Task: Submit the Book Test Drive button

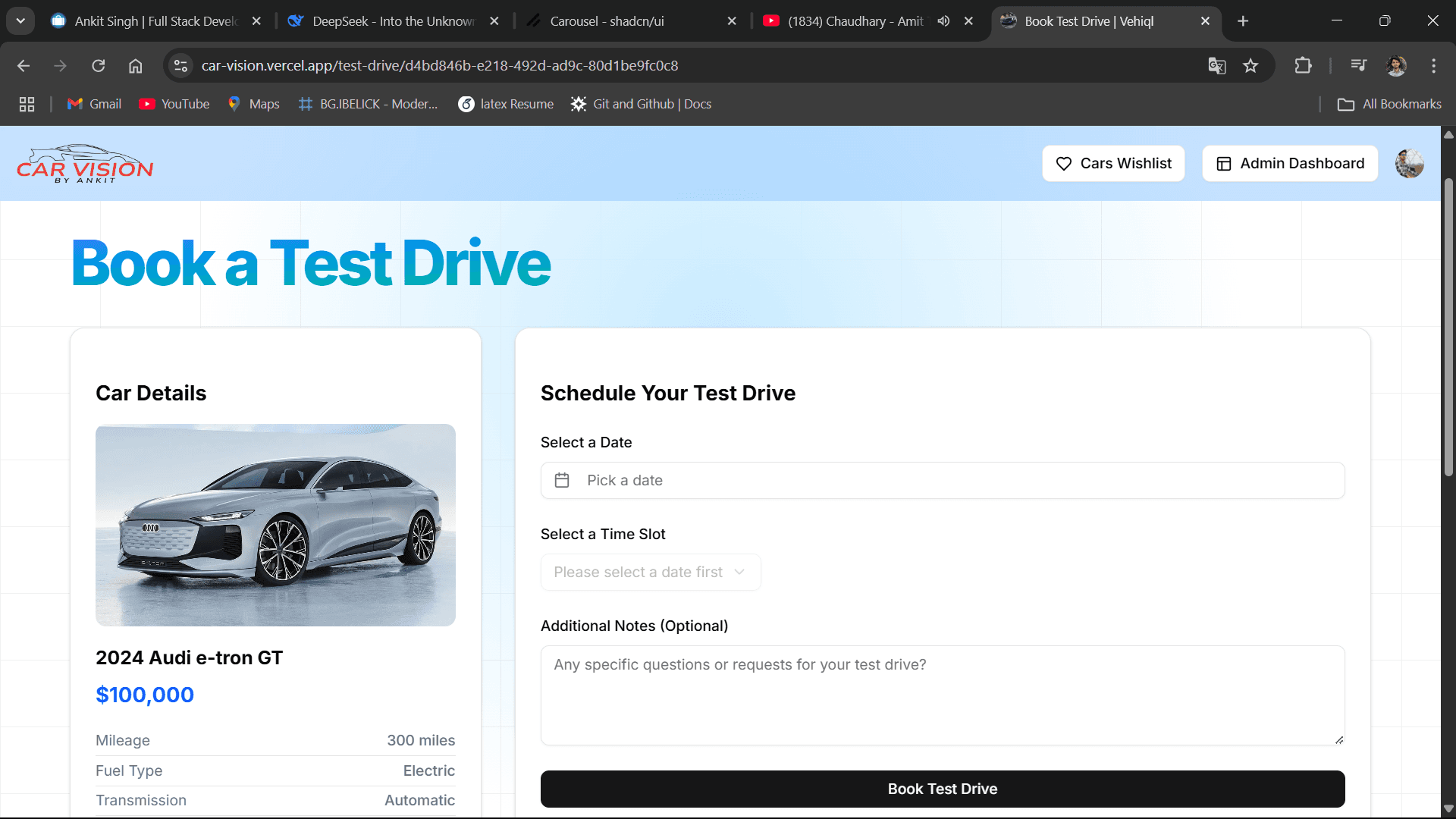Action: tap(943, 789)
